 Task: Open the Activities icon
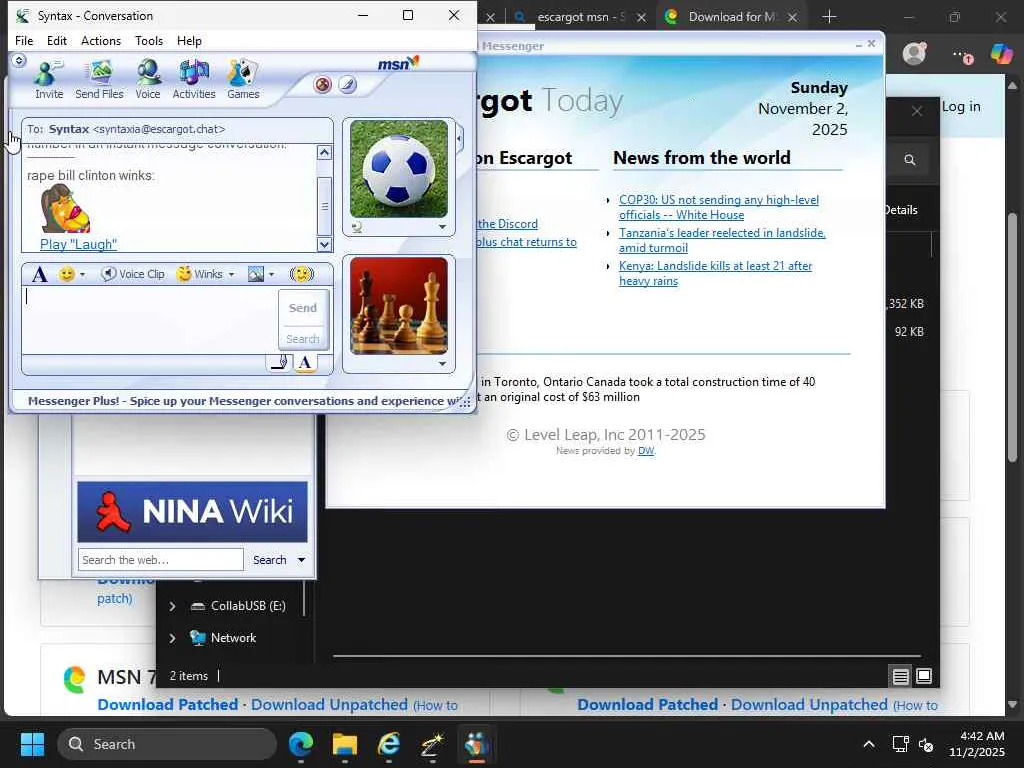194,80
